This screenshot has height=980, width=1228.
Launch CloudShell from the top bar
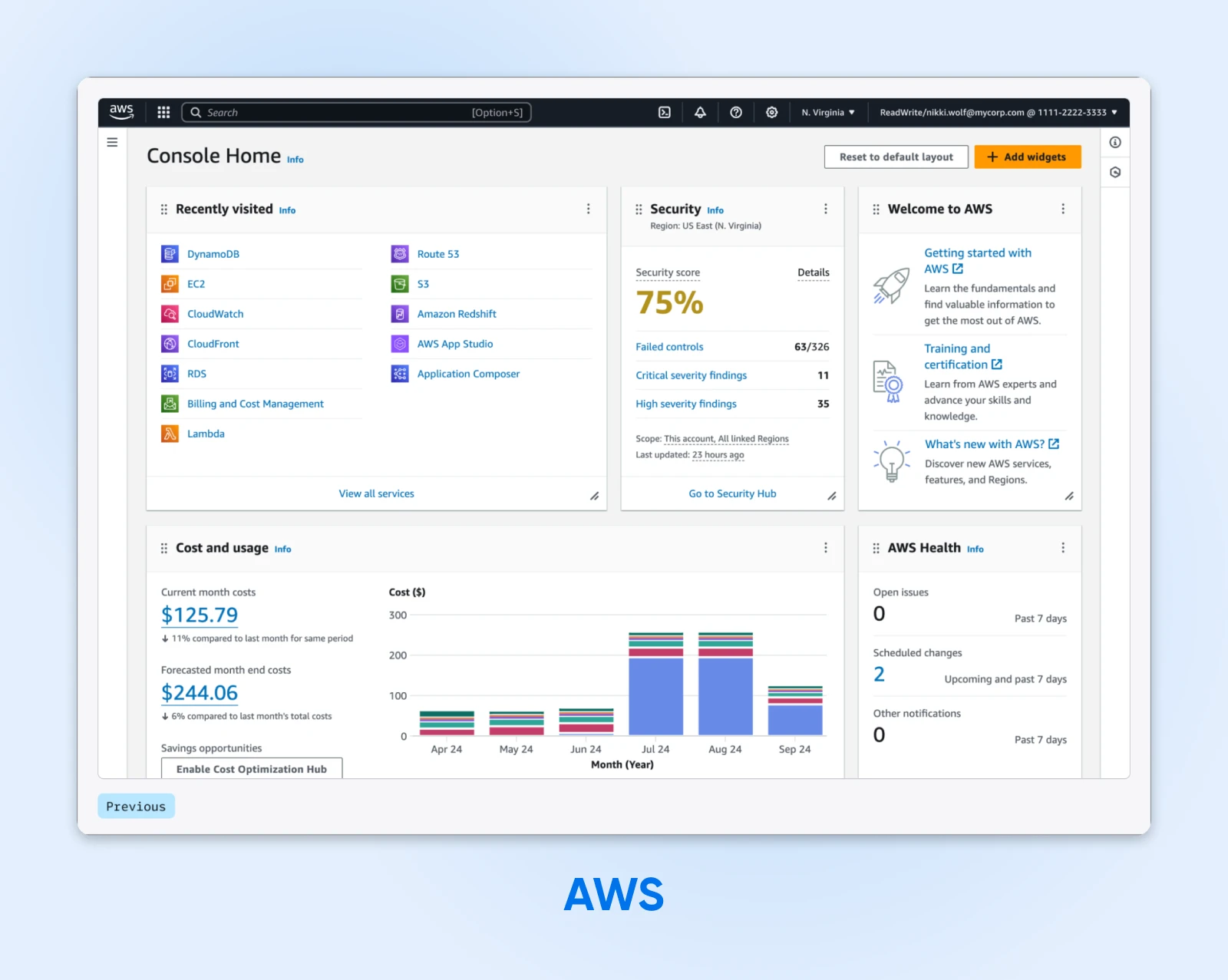tap(665, 113)
